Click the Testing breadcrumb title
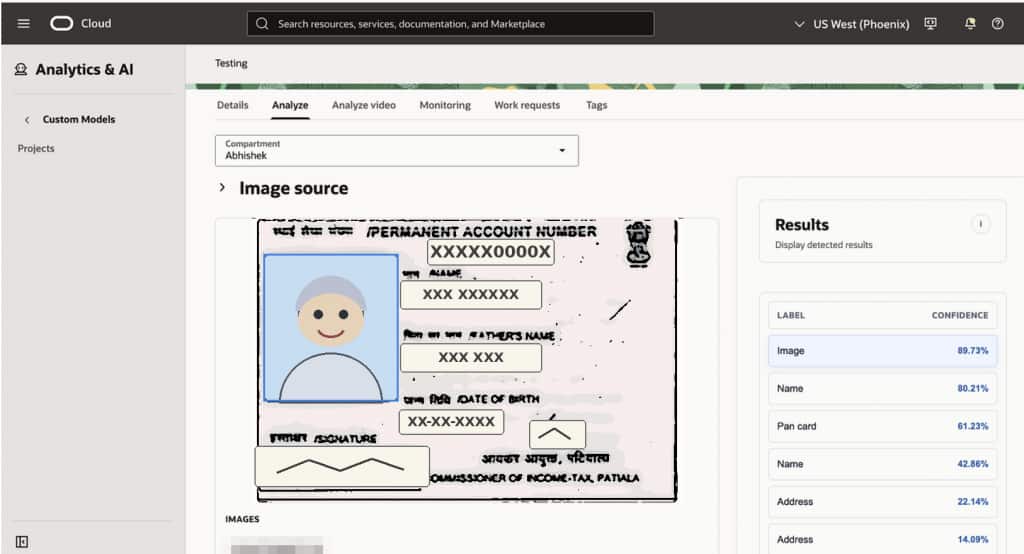1024x554 pixels. (x=231, y=63)
